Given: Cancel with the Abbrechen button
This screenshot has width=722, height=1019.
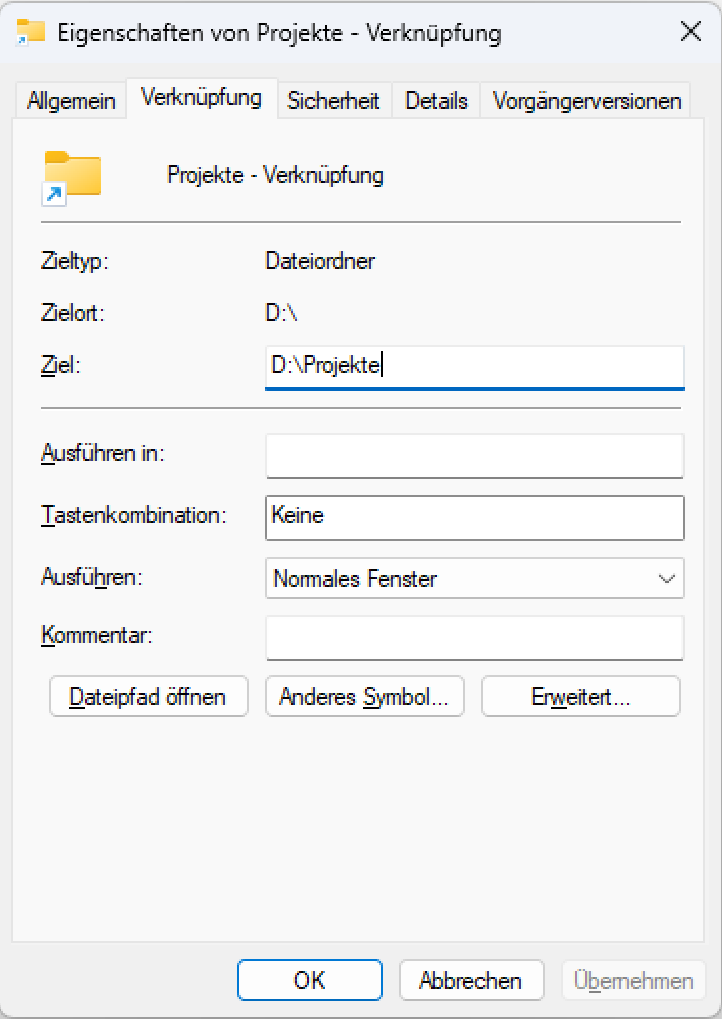Looking at the screenshot, I should [471, 980].
